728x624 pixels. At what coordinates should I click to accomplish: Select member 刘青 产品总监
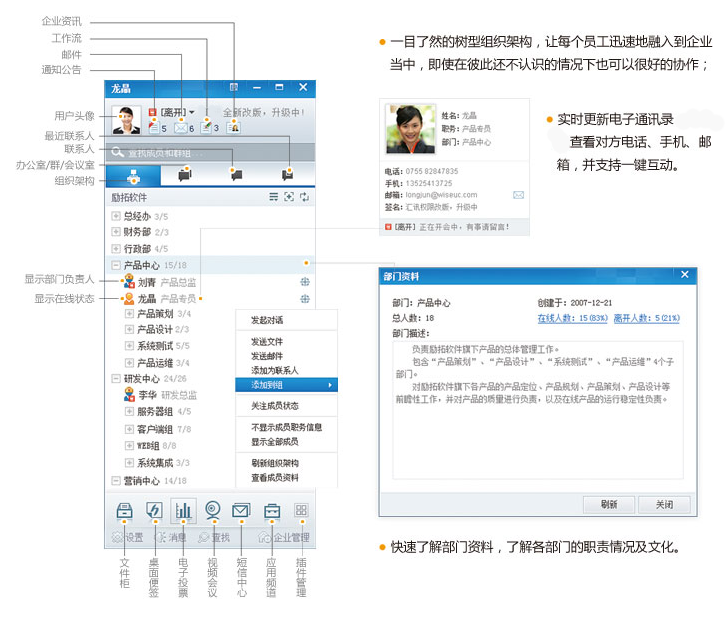pos(159,282)
